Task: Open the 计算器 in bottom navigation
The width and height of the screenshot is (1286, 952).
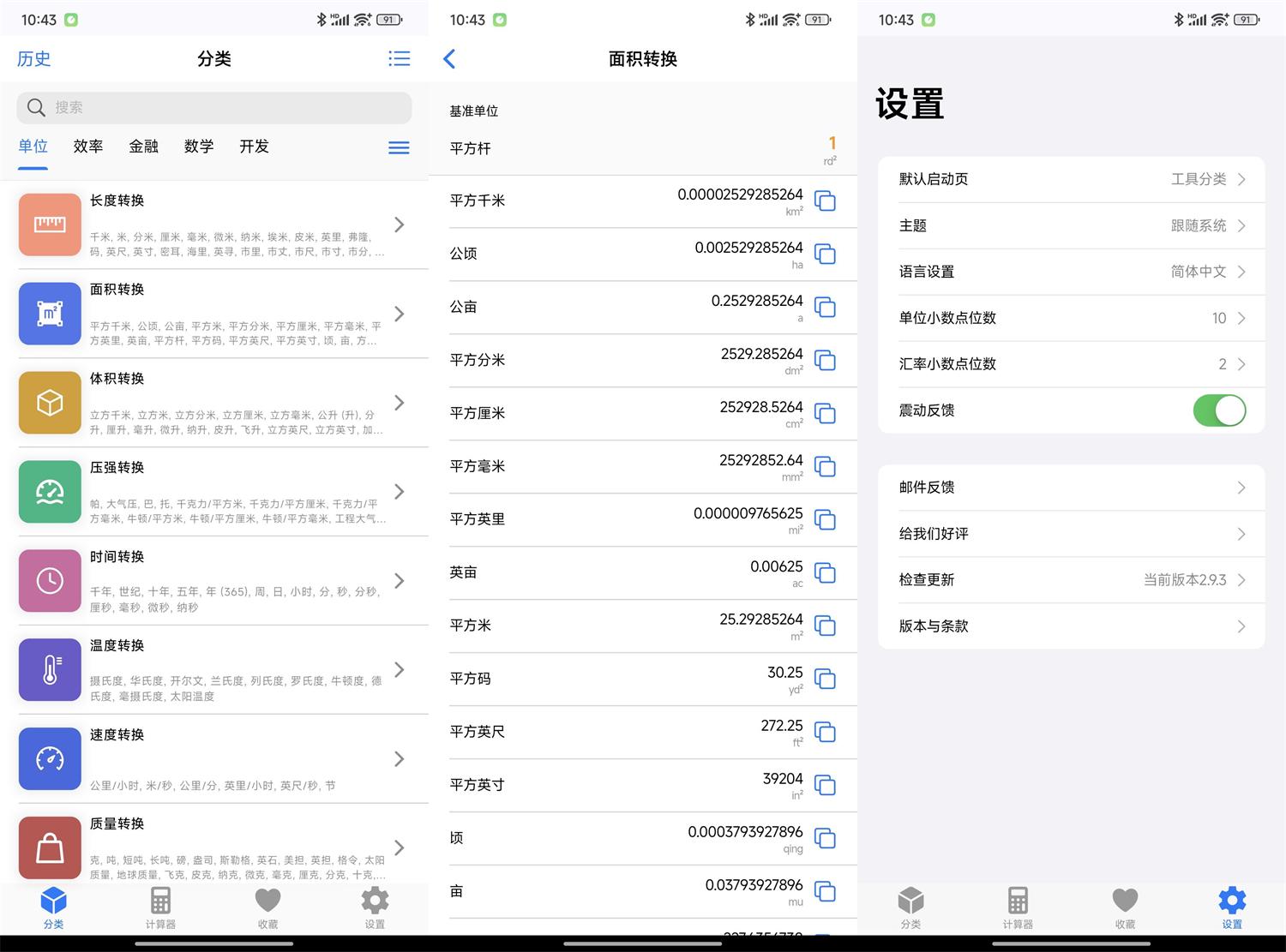Action: coord(160,907)
